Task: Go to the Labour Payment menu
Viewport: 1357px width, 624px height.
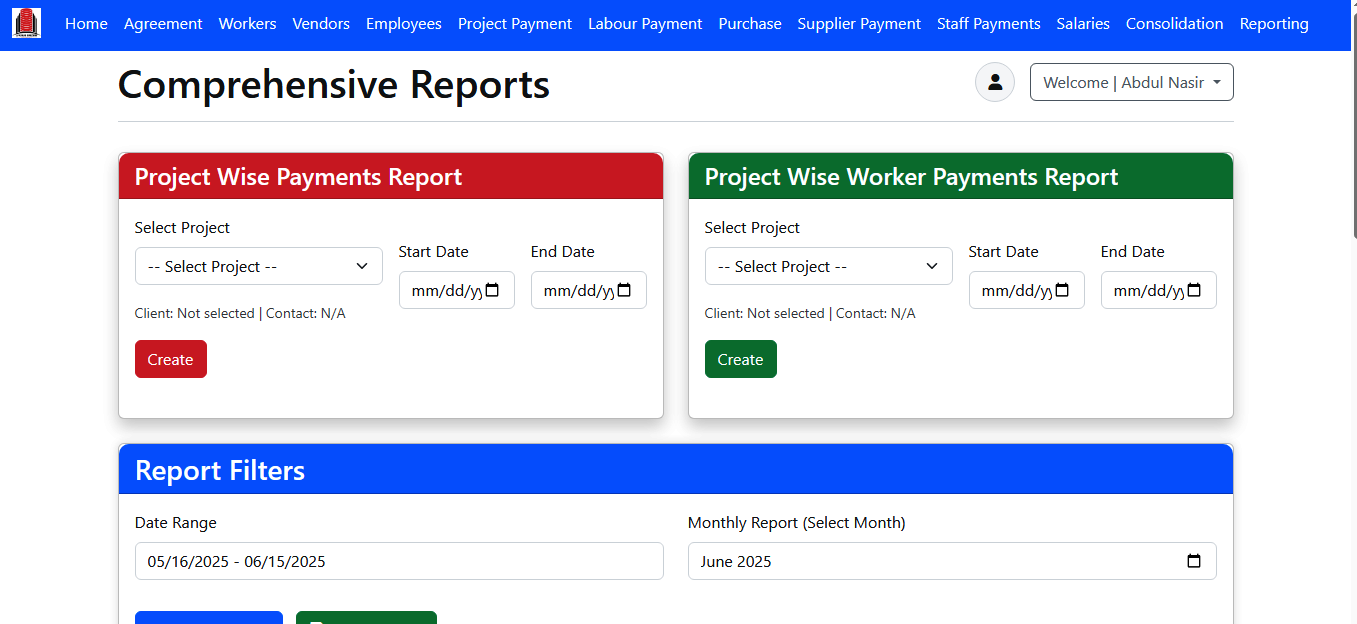Action: pos(644,23)
